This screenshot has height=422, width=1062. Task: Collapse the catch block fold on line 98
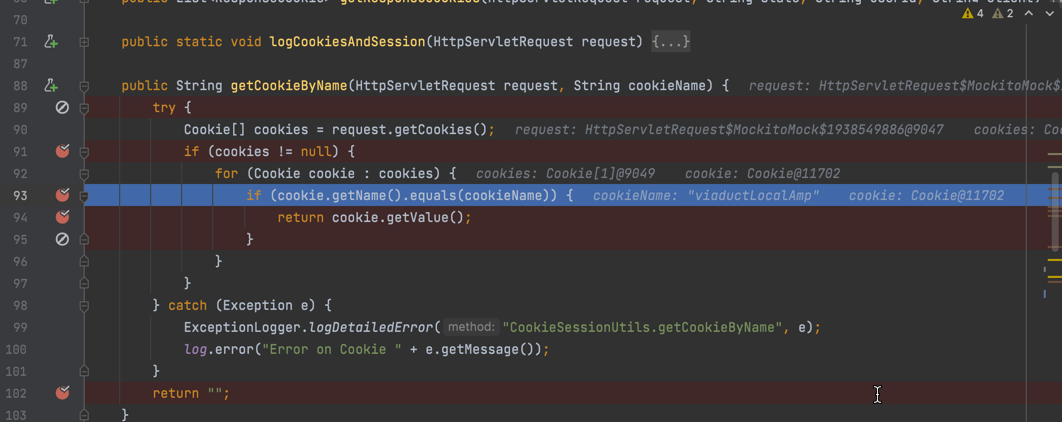pos(84,305)
